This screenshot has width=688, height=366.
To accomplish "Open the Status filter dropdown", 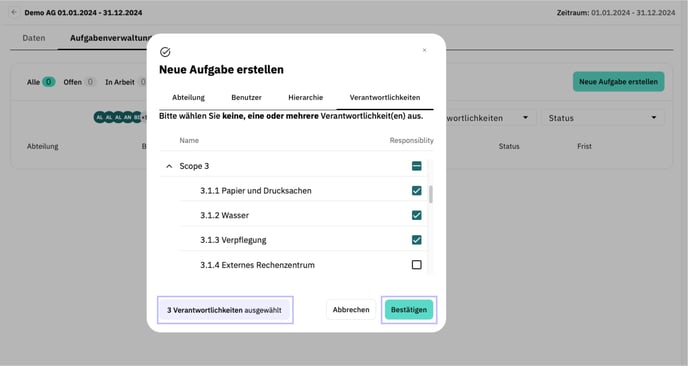I will click(602, 118).
